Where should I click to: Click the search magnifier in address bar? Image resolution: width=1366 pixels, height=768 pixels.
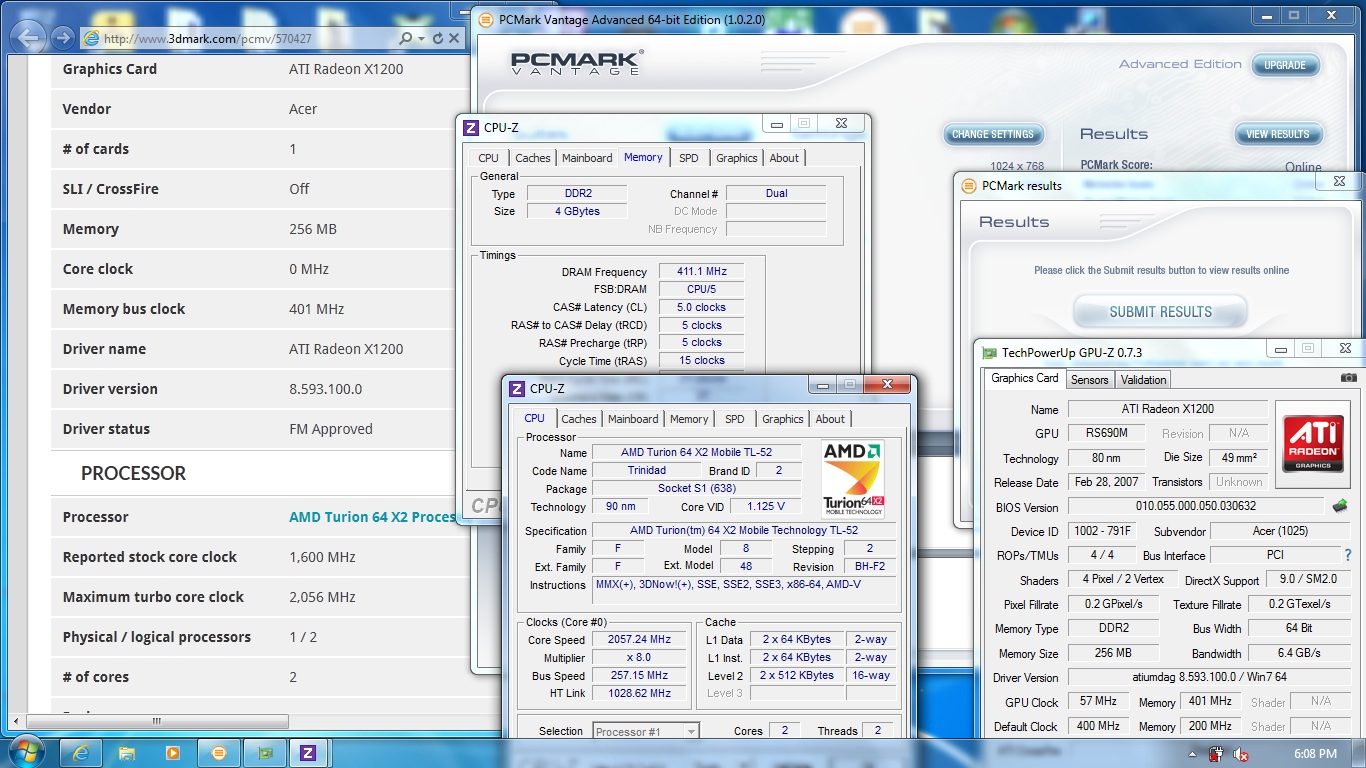405,38
